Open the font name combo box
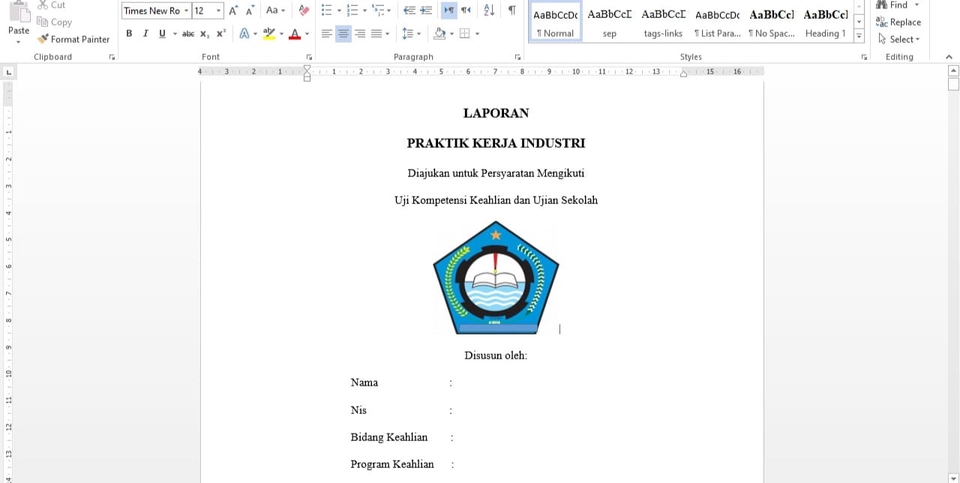This screenshot has width=960, height=483. coord(156,10)
